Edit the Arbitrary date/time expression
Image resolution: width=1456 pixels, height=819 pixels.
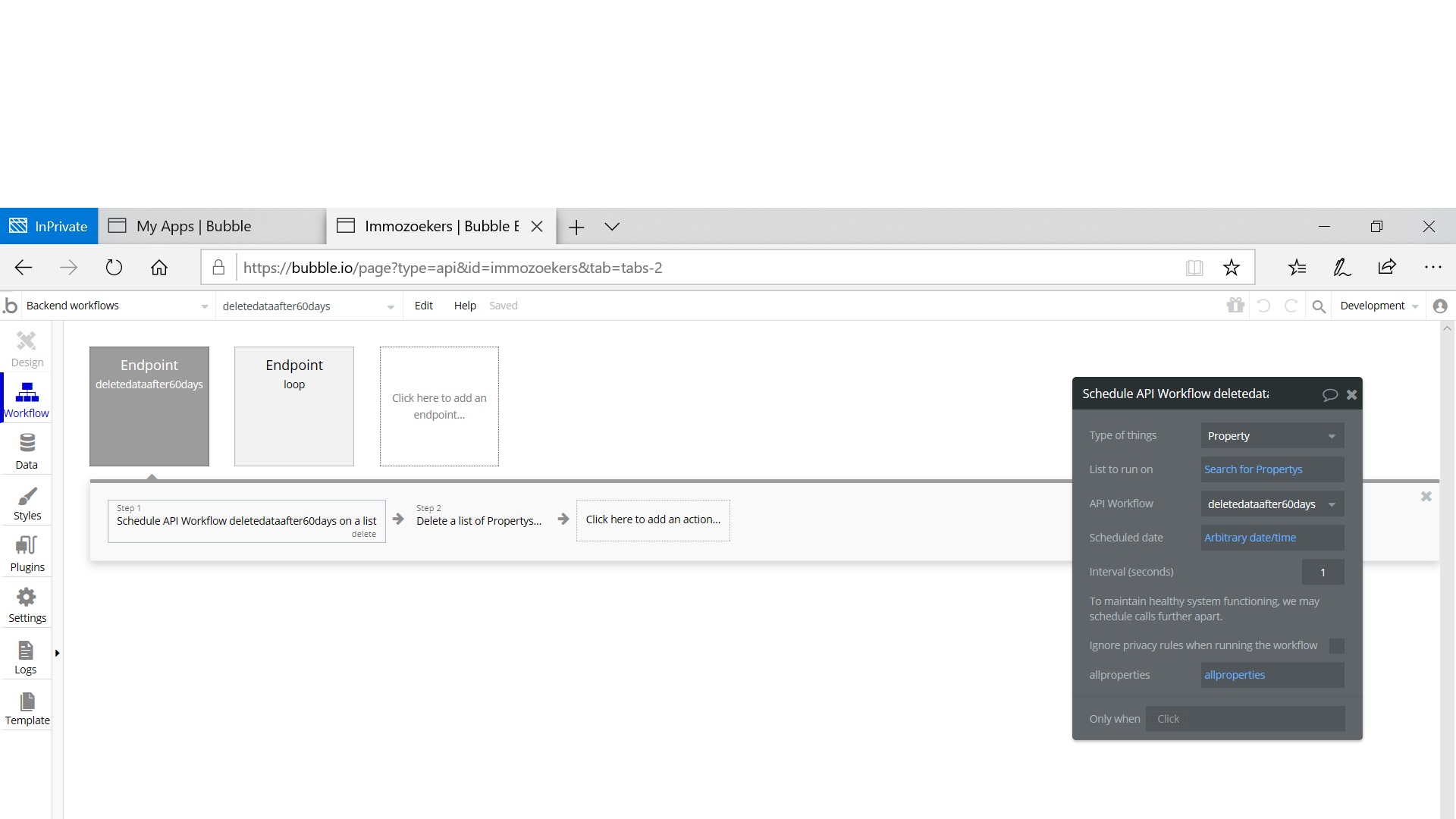[1272, 538]
